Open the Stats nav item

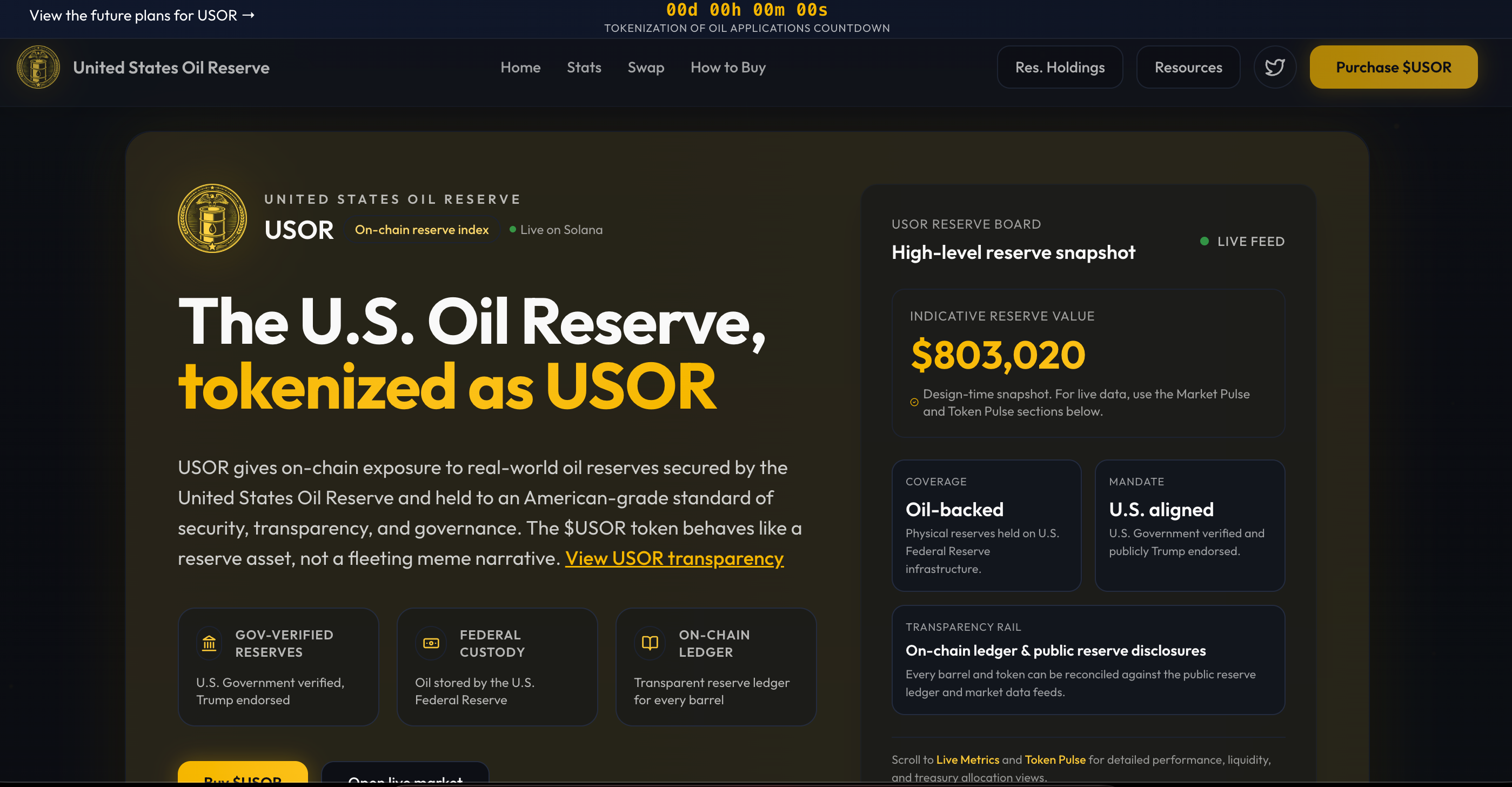pyautogui.click(x=584, y=68)
